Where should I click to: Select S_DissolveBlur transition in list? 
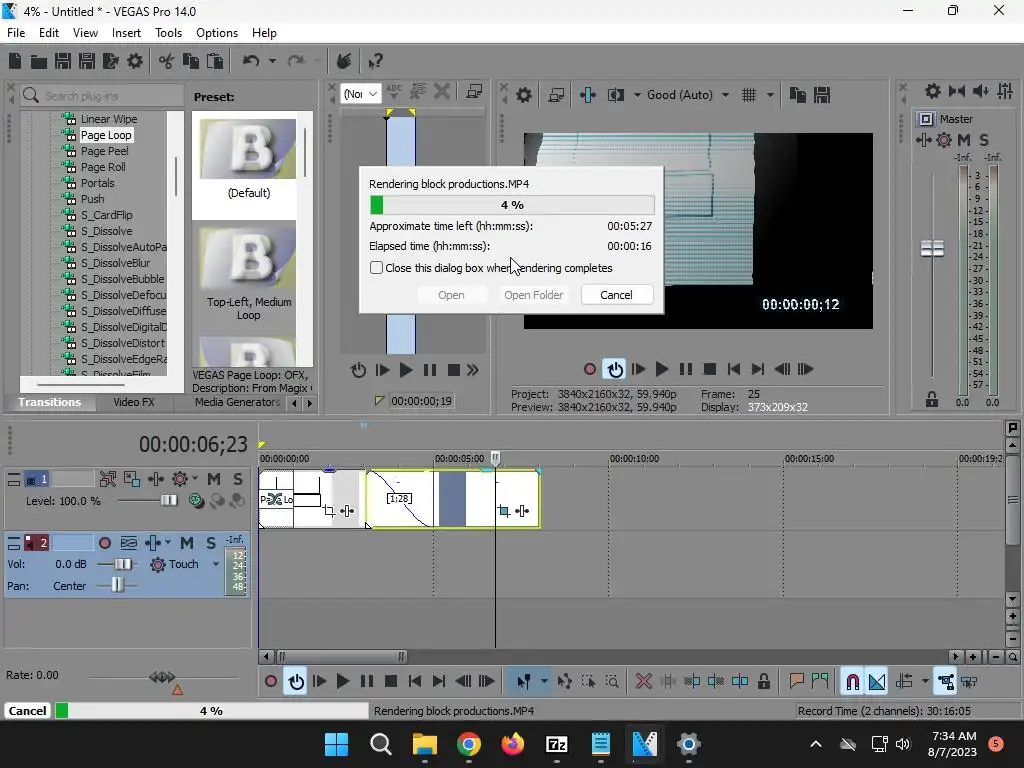pyautogui.click(x=116, y=263)
